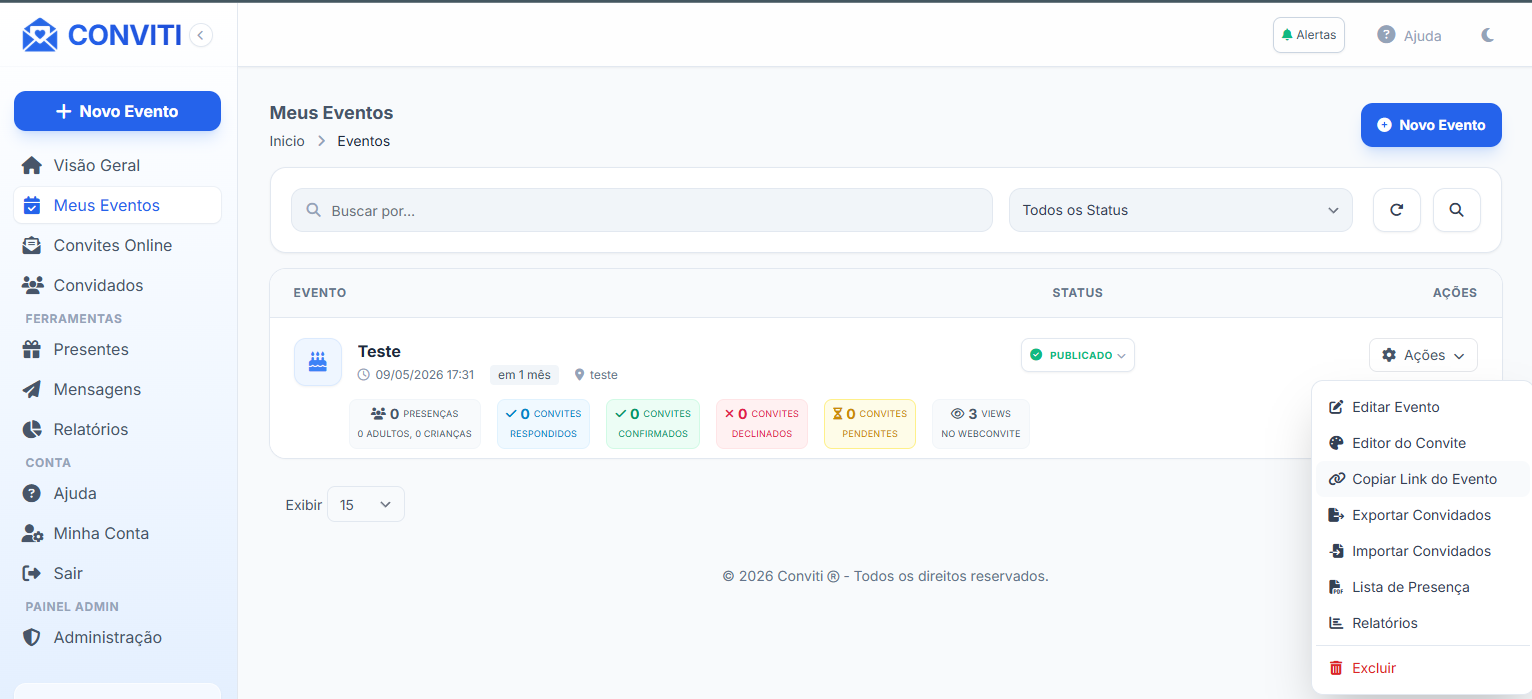The width and height of the screenshot is (1532, 699).
Task: Choose Excluir from the actions menu
Action: point(1373,668)
